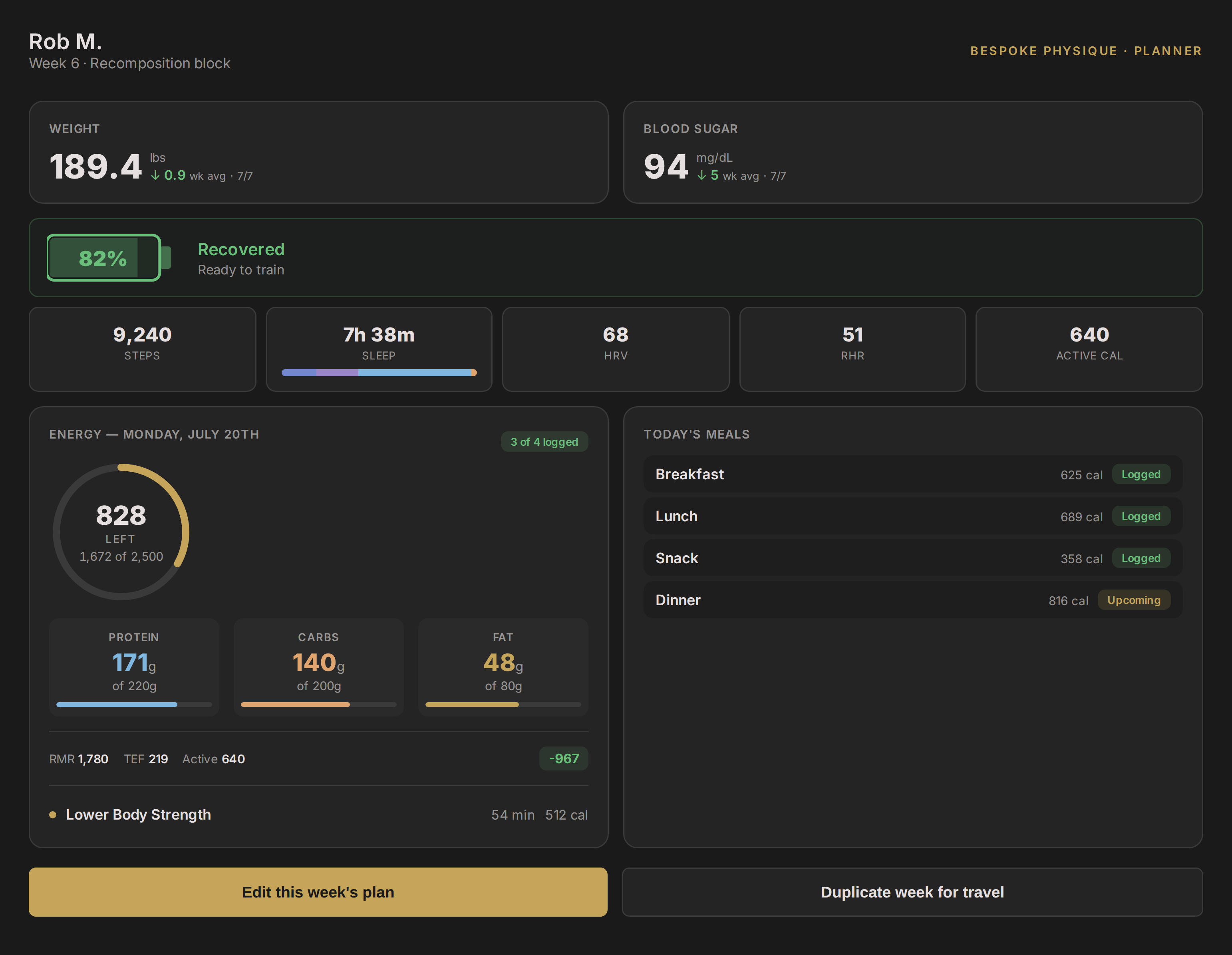Click the carbs progress bar
Viewport: 1232px width, 955px height.
(319, 705)
